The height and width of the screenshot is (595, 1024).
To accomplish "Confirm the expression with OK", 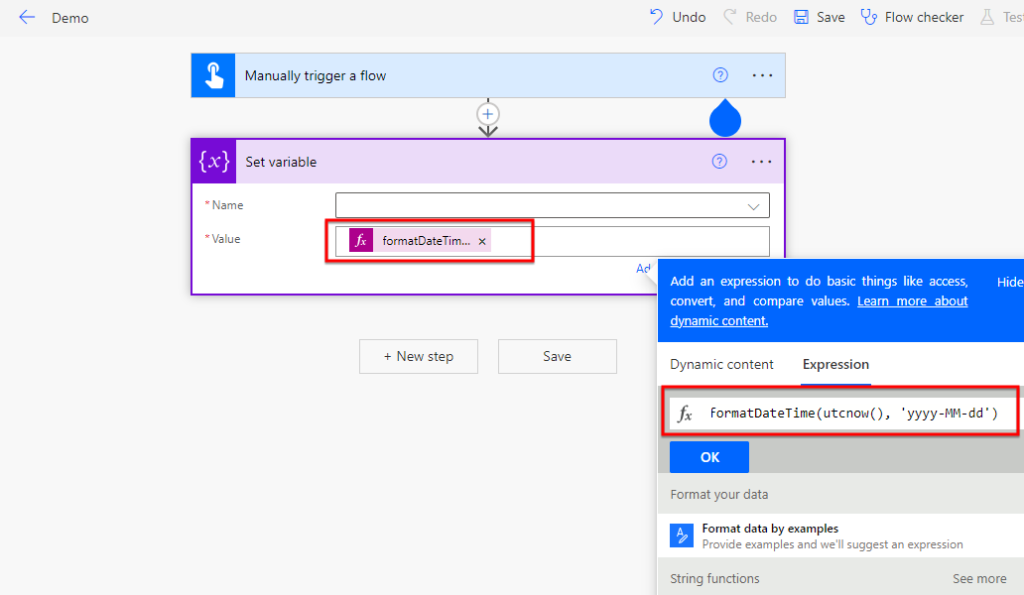I will (709, 457).
